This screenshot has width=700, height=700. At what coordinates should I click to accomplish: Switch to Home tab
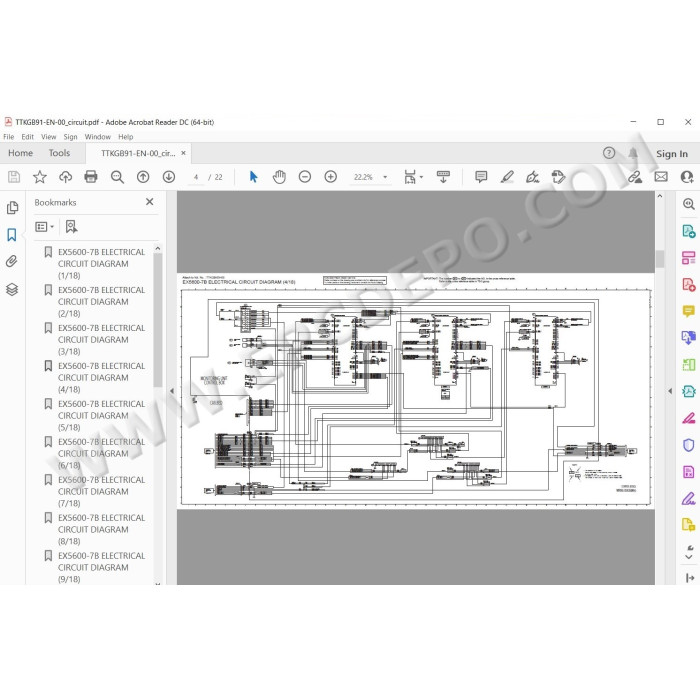[21, 153]
